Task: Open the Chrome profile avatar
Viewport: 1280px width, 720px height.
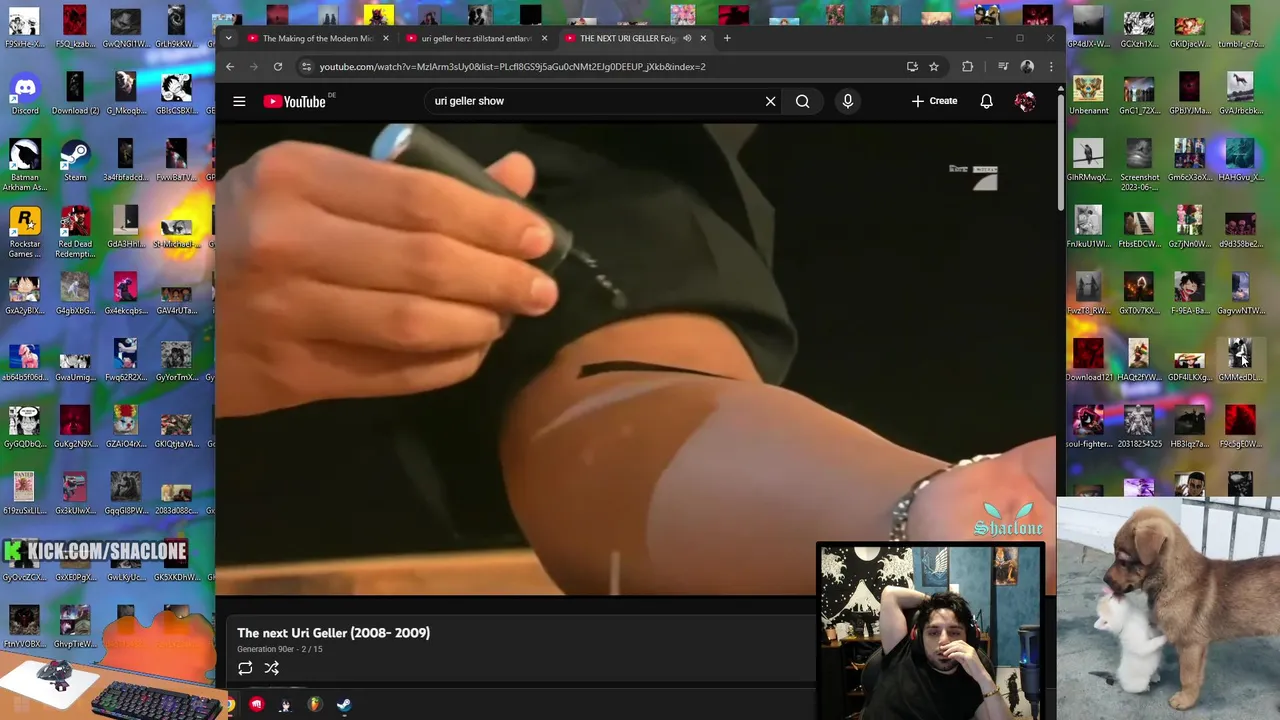Action: tap(1027, 67)
